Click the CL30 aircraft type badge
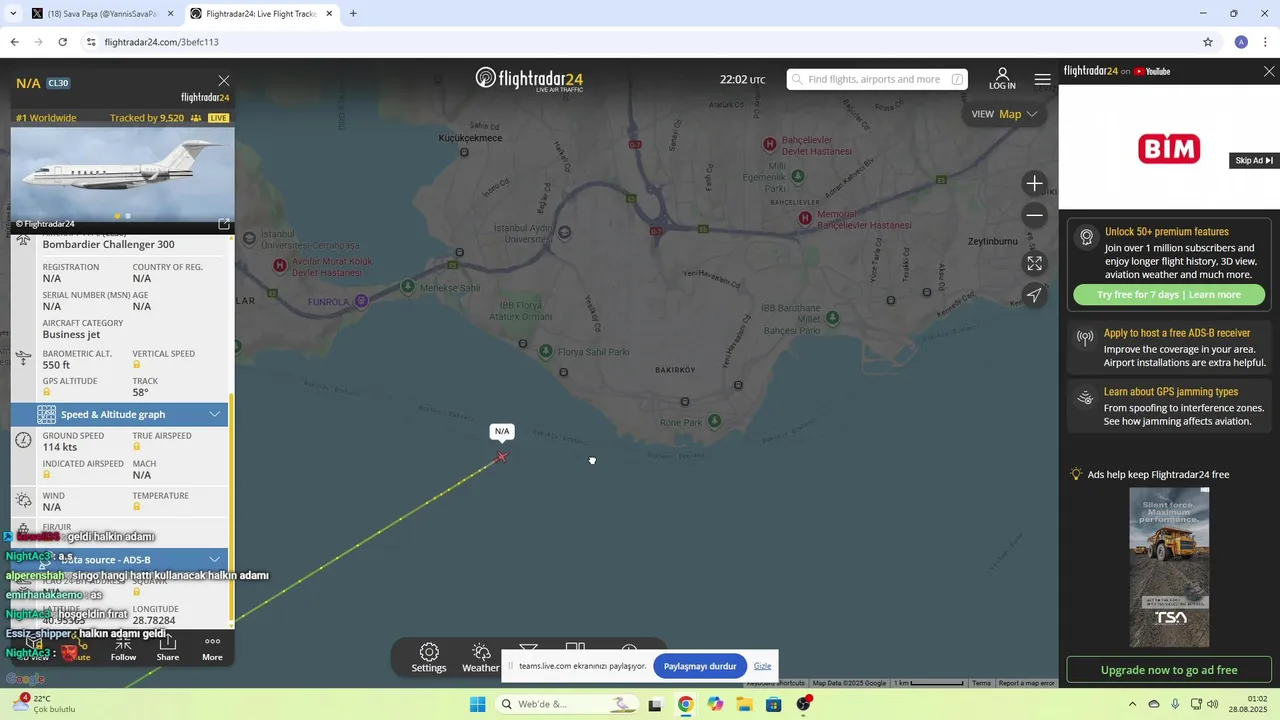The height and width of the screenshot is (720, 1280). (58, 83)
